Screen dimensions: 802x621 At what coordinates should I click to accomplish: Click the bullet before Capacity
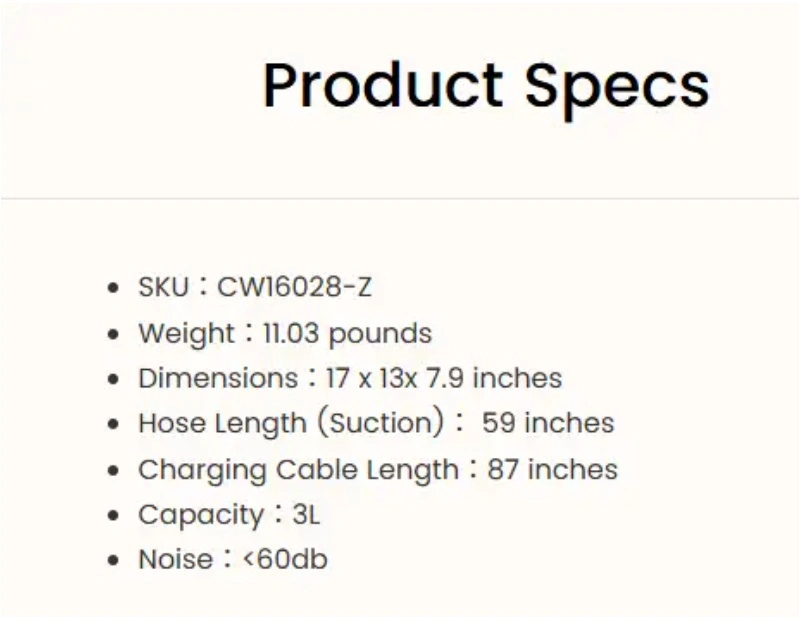pos(114,515)
